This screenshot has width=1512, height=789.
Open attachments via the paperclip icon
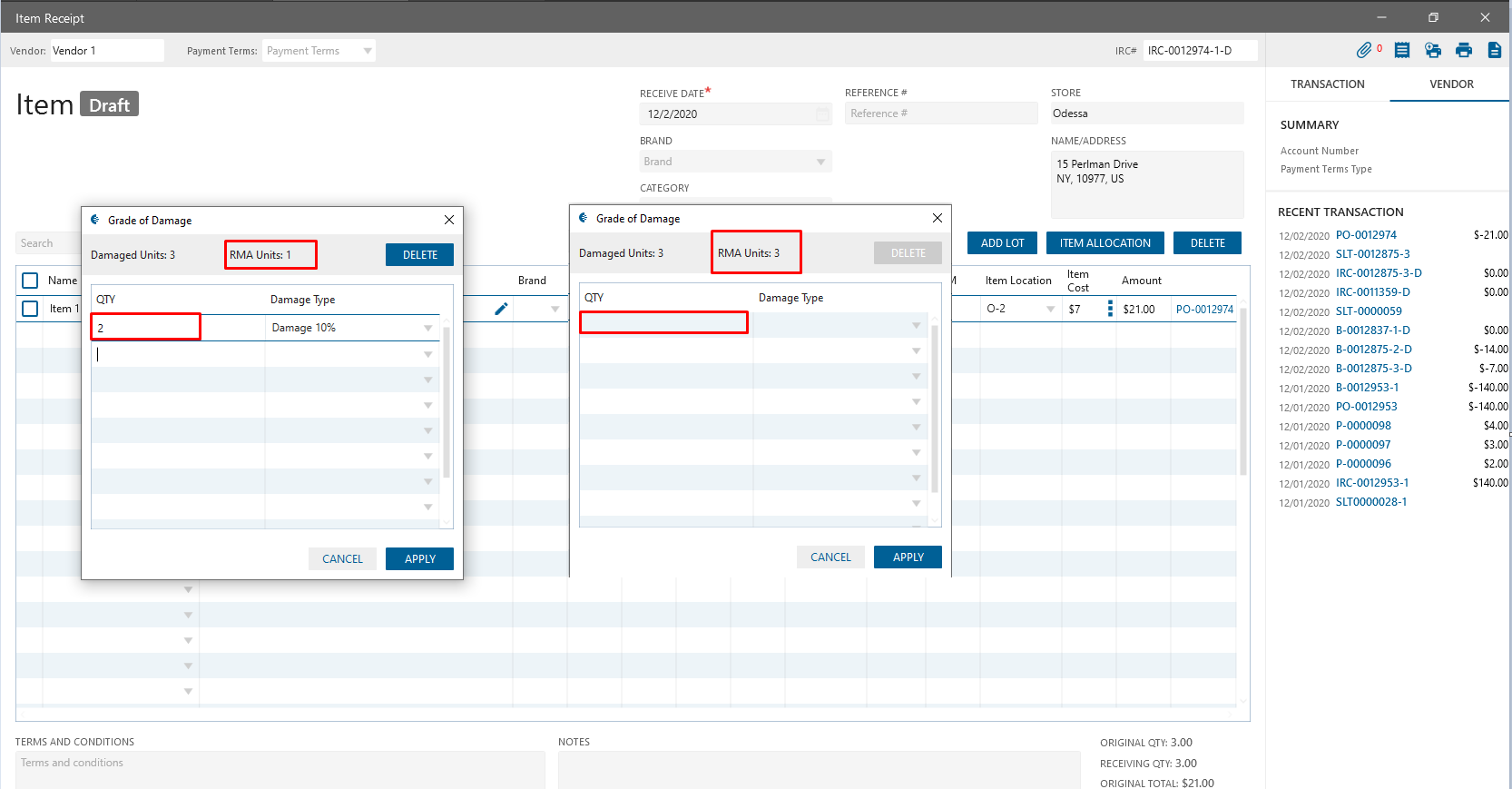click(1364, 51)
